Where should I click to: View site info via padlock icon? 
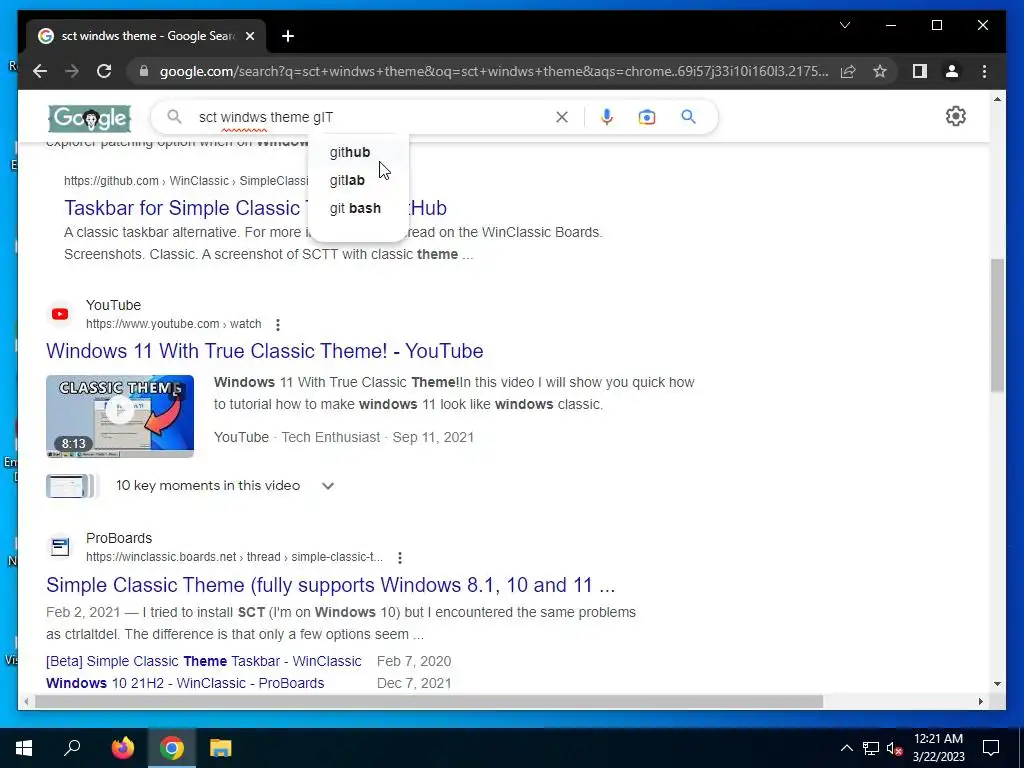[x=144, y=71]
